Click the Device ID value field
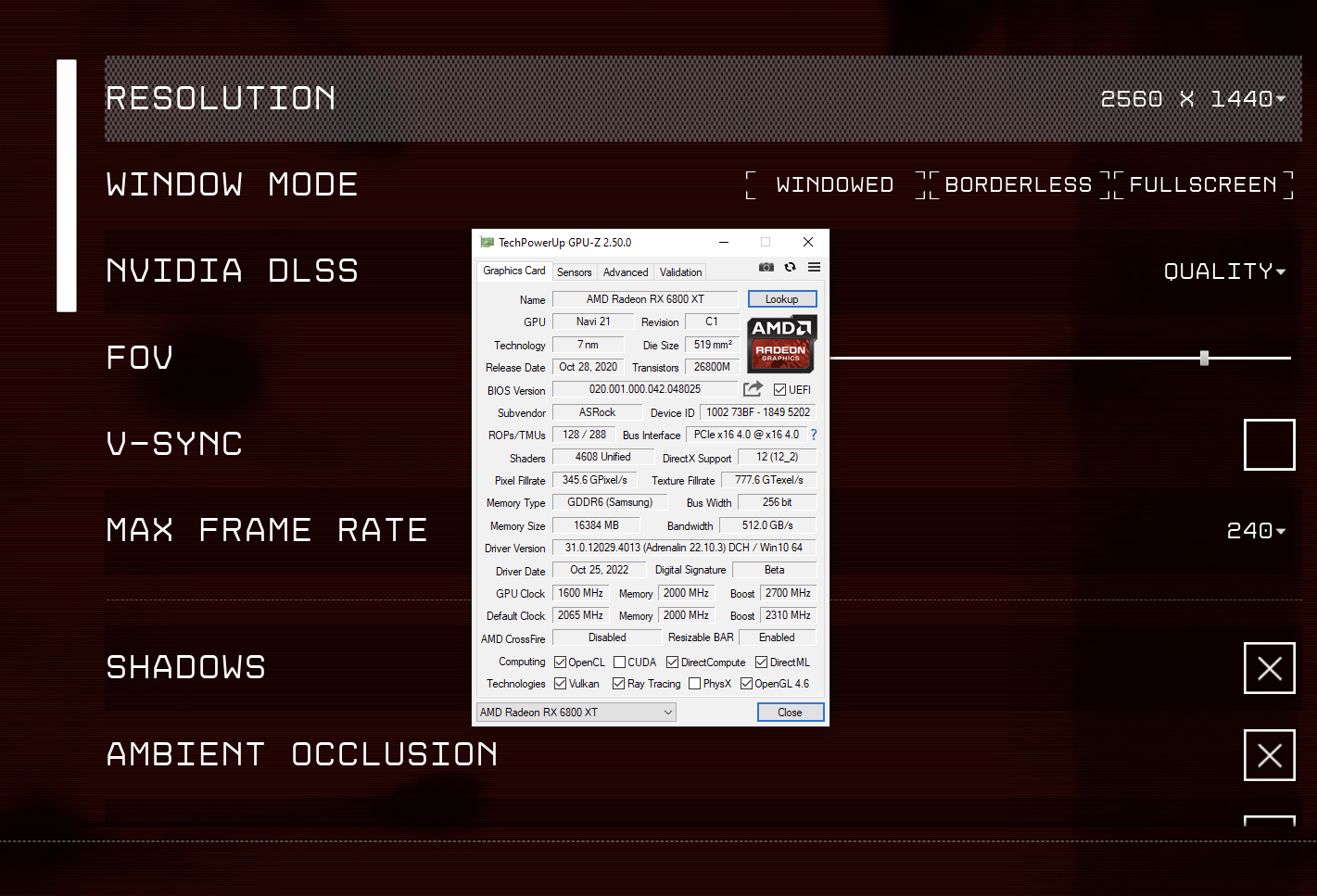The height and width of the screenshot is (896, 1317). (758, 412)
